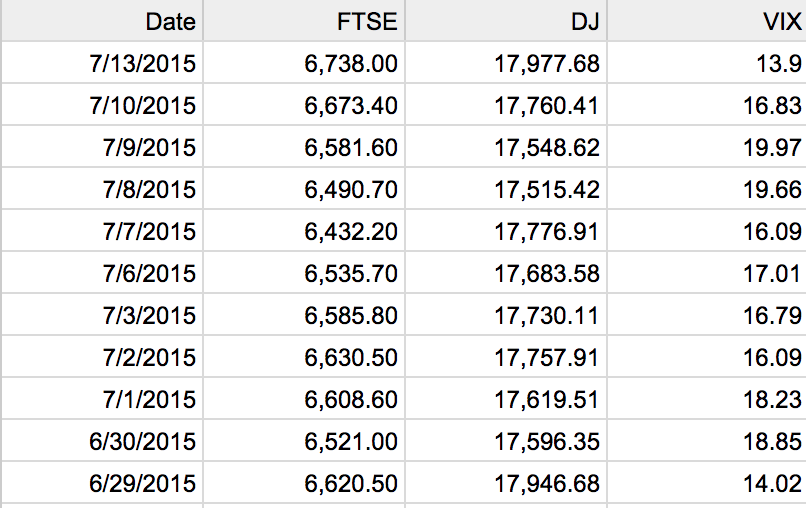The width and height of the screenshot is (806, 508).
Task: Select the 6,535.70 FTSE cell
Action: point(304,273)
